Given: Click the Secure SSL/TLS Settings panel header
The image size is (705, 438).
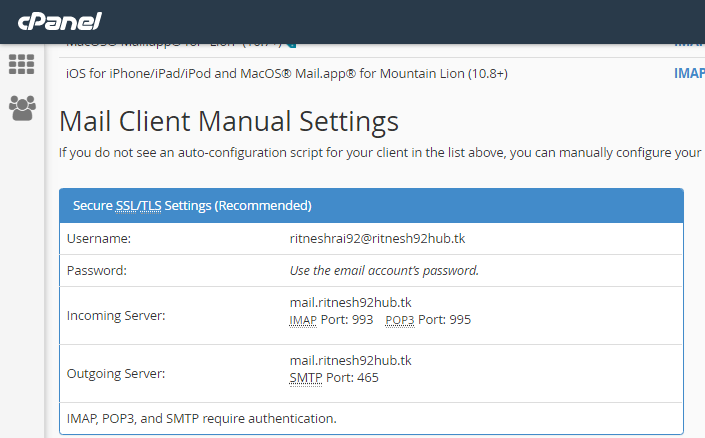Looking at the screenshot, I should 371,206.
